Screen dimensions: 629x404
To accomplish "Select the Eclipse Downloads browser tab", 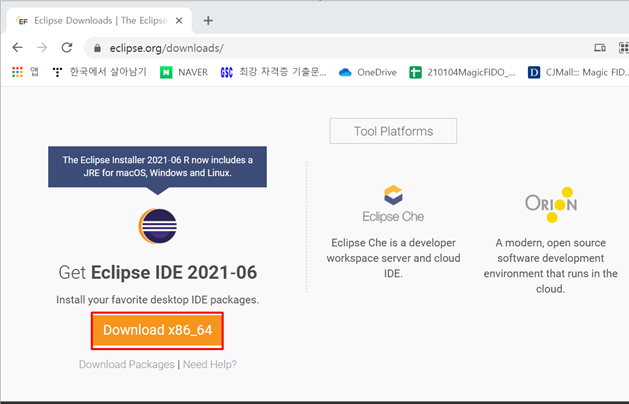I will tap(99, 20).
